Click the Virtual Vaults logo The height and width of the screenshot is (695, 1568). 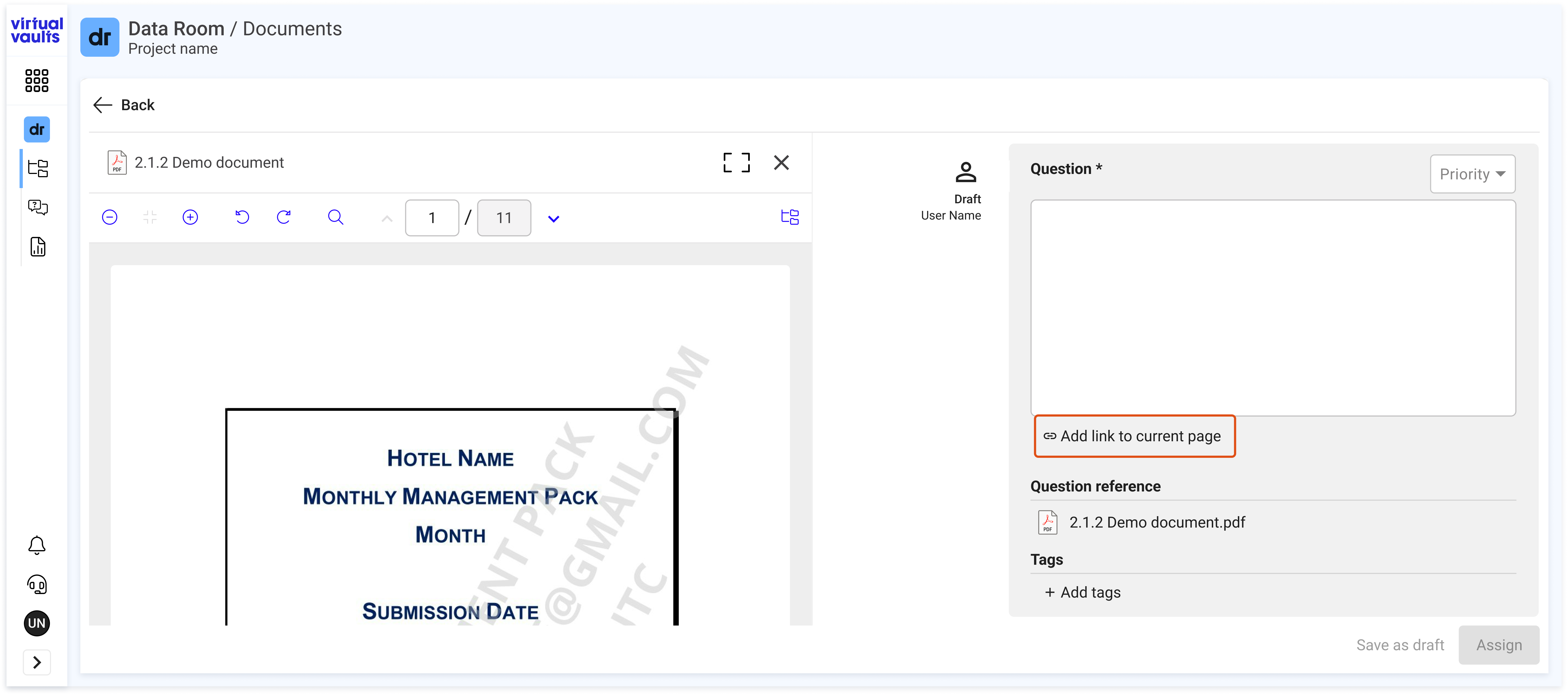pos(37,30)
